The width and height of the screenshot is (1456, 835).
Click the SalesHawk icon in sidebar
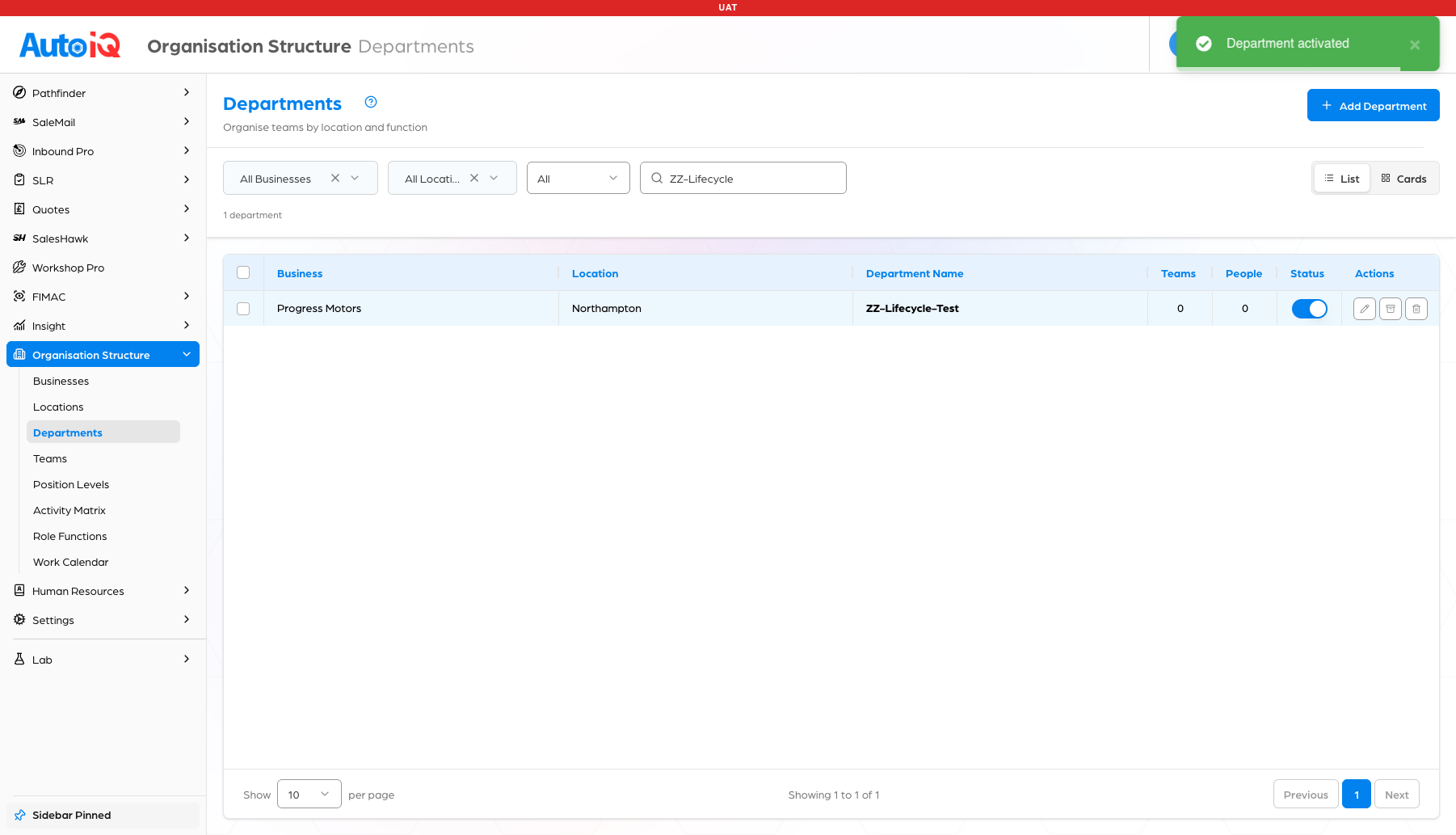[19, 238]
